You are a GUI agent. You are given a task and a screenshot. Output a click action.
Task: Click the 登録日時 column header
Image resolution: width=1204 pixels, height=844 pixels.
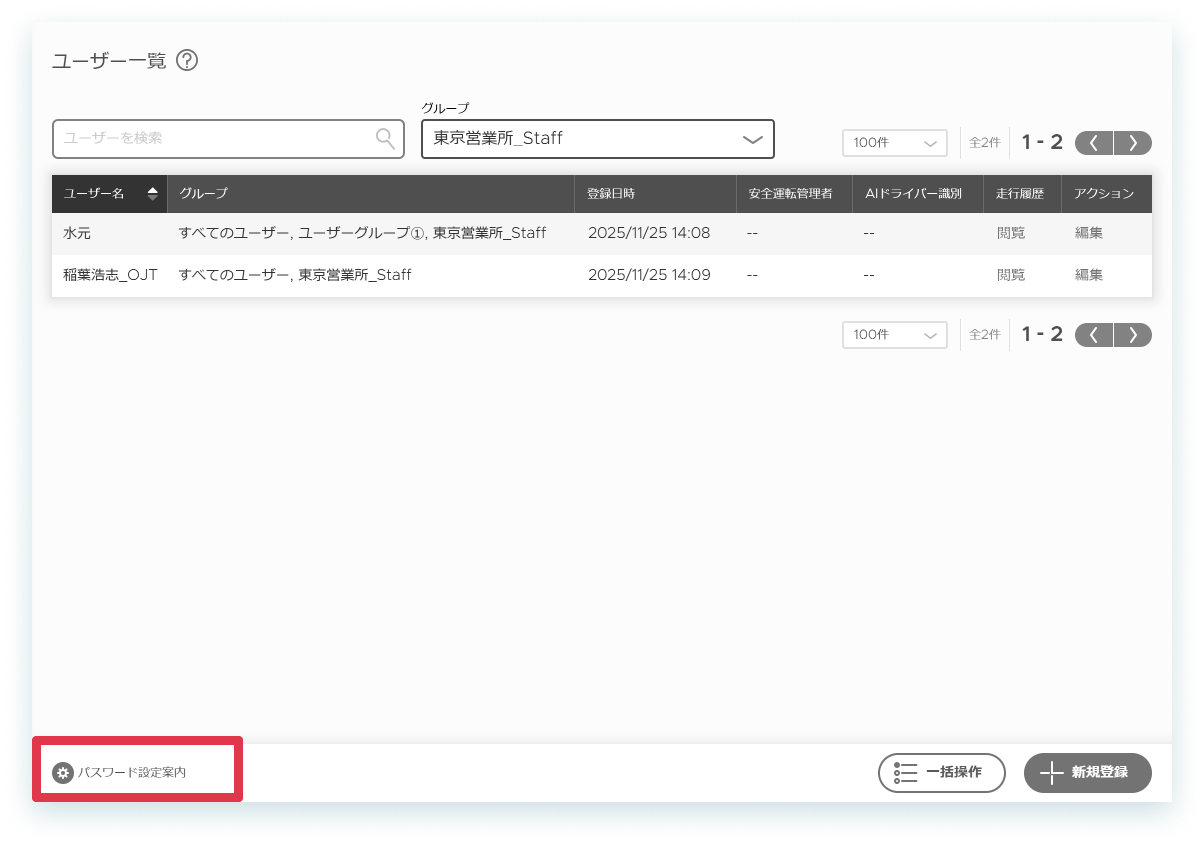[x=655, y=194]
